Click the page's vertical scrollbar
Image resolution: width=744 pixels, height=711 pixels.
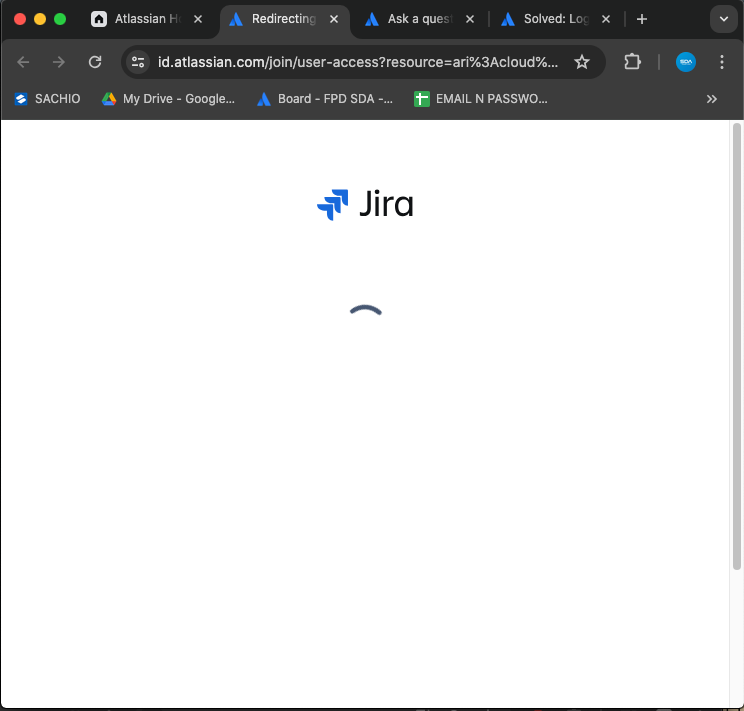click(736, 346)
